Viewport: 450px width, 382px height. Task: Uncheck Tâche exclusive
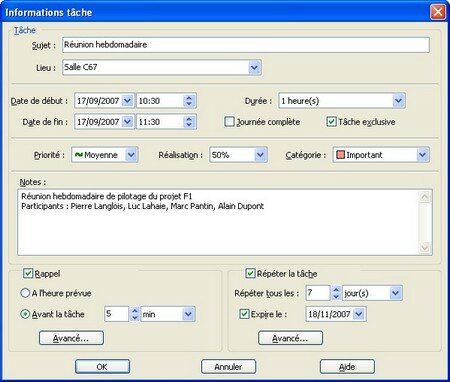click(x=331, y=122)
